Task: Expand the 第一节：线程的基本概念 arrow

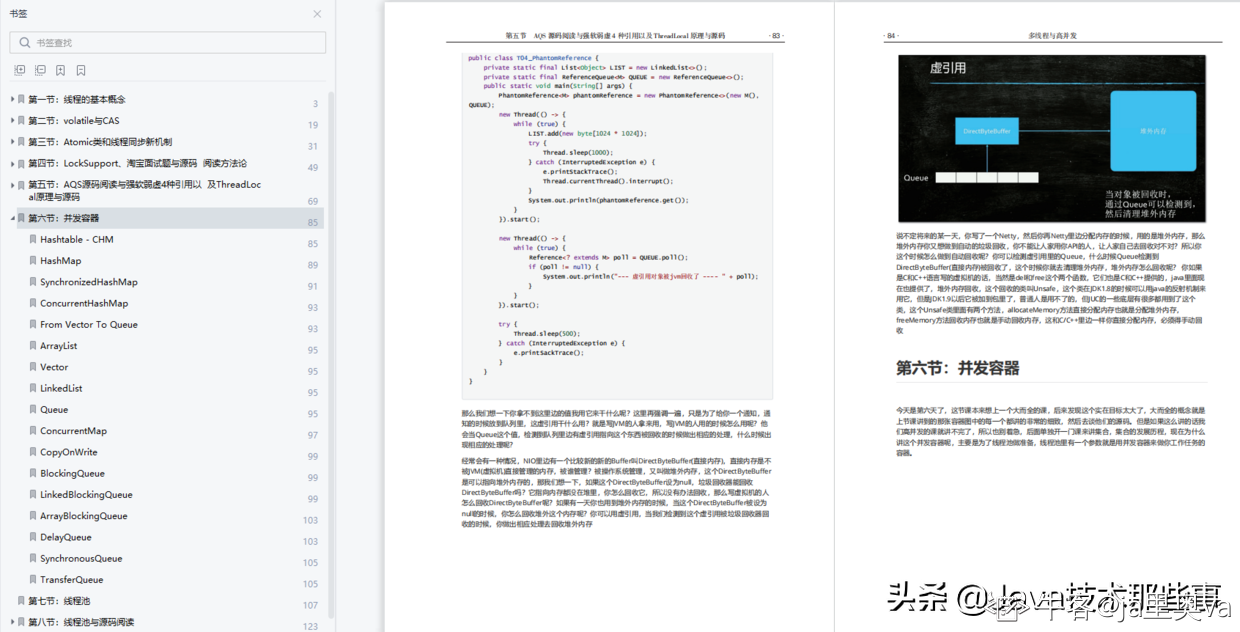Action: click(x=13, y=99)
